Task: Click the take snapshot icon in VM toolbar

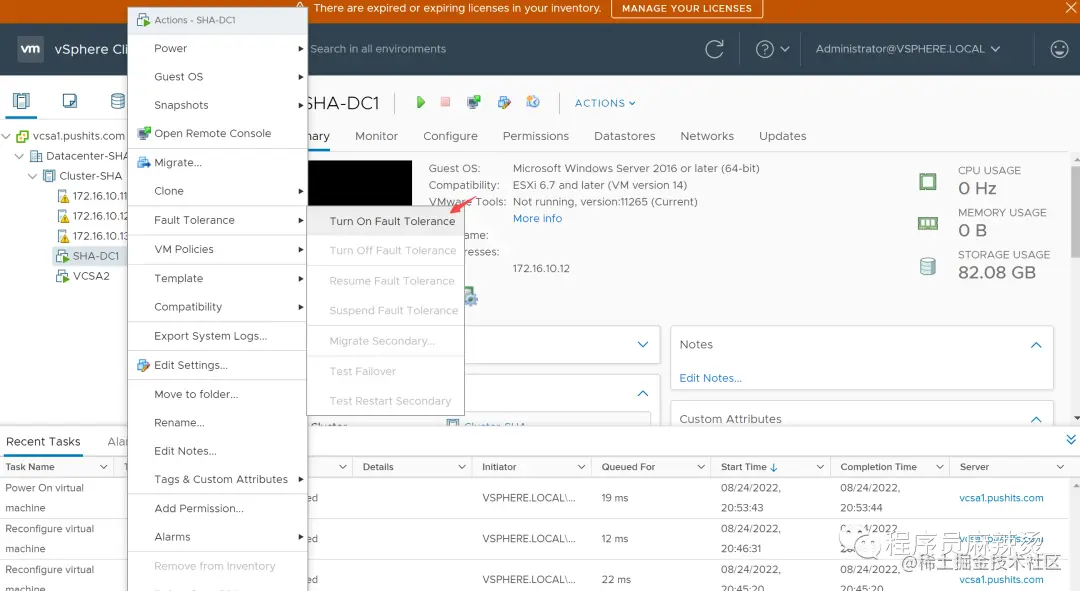Action: click(x=533, y=102)
